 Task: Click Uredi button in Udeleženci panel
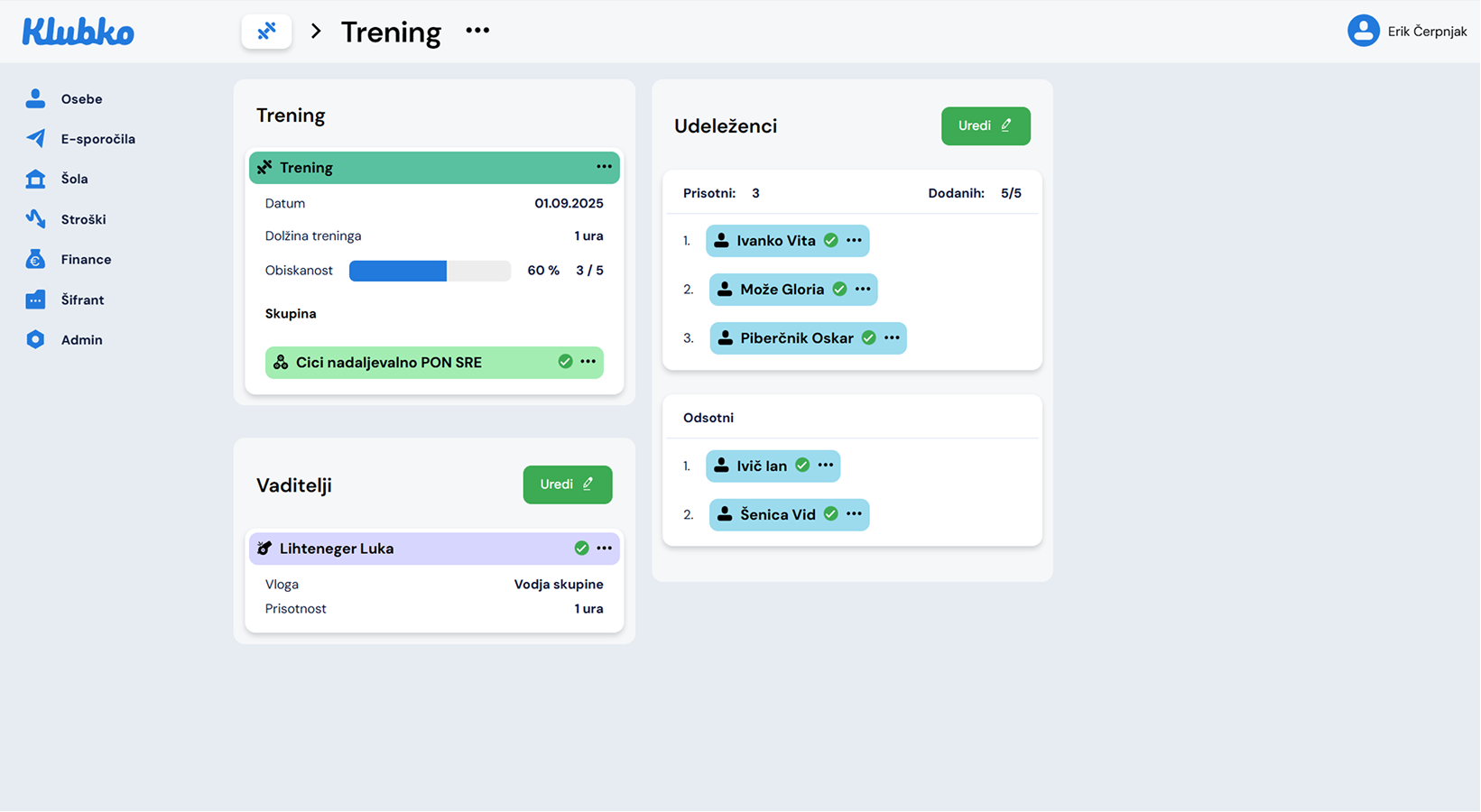point(986,126)
